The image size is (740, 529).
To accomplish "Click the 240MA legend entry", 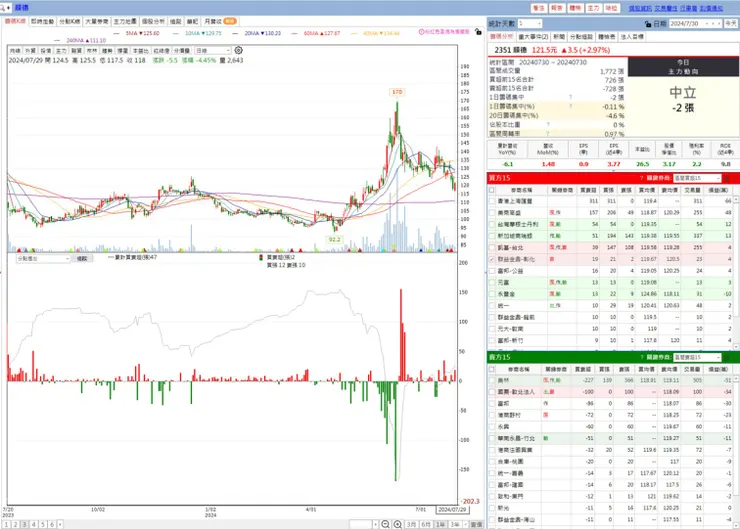I will coord(80,41).
